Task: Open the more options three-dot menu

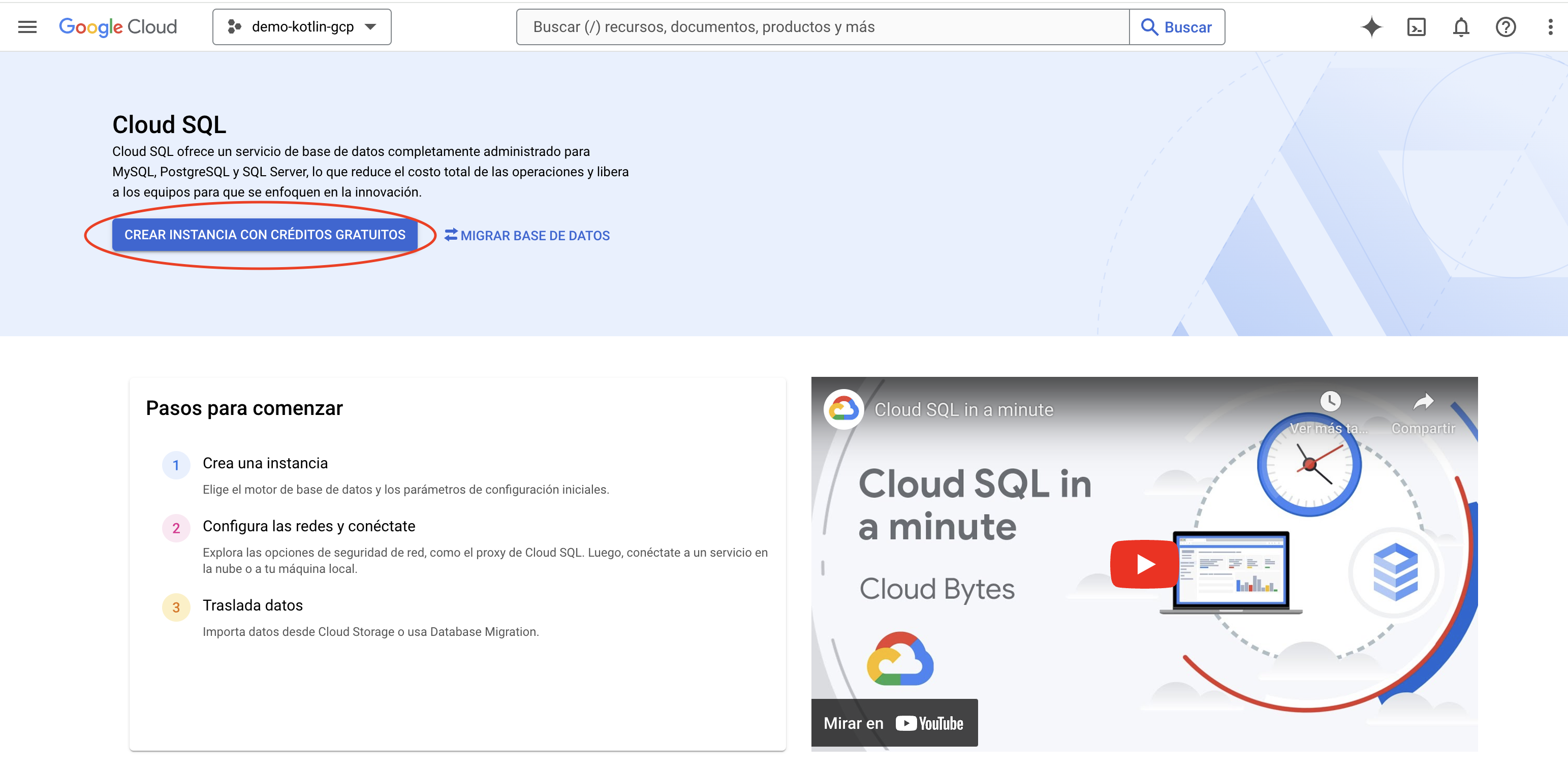Action: tap(1550, 26)
